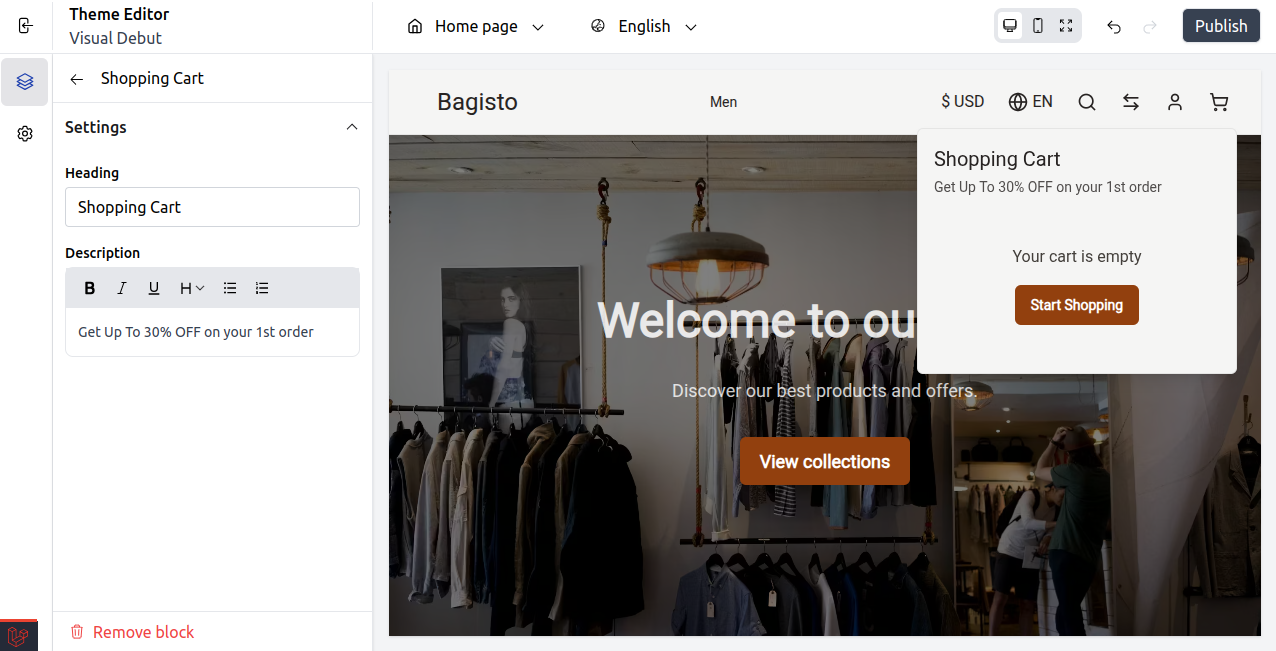
Task: Toggle underline formatting in Description
Action: click(154, 288)
